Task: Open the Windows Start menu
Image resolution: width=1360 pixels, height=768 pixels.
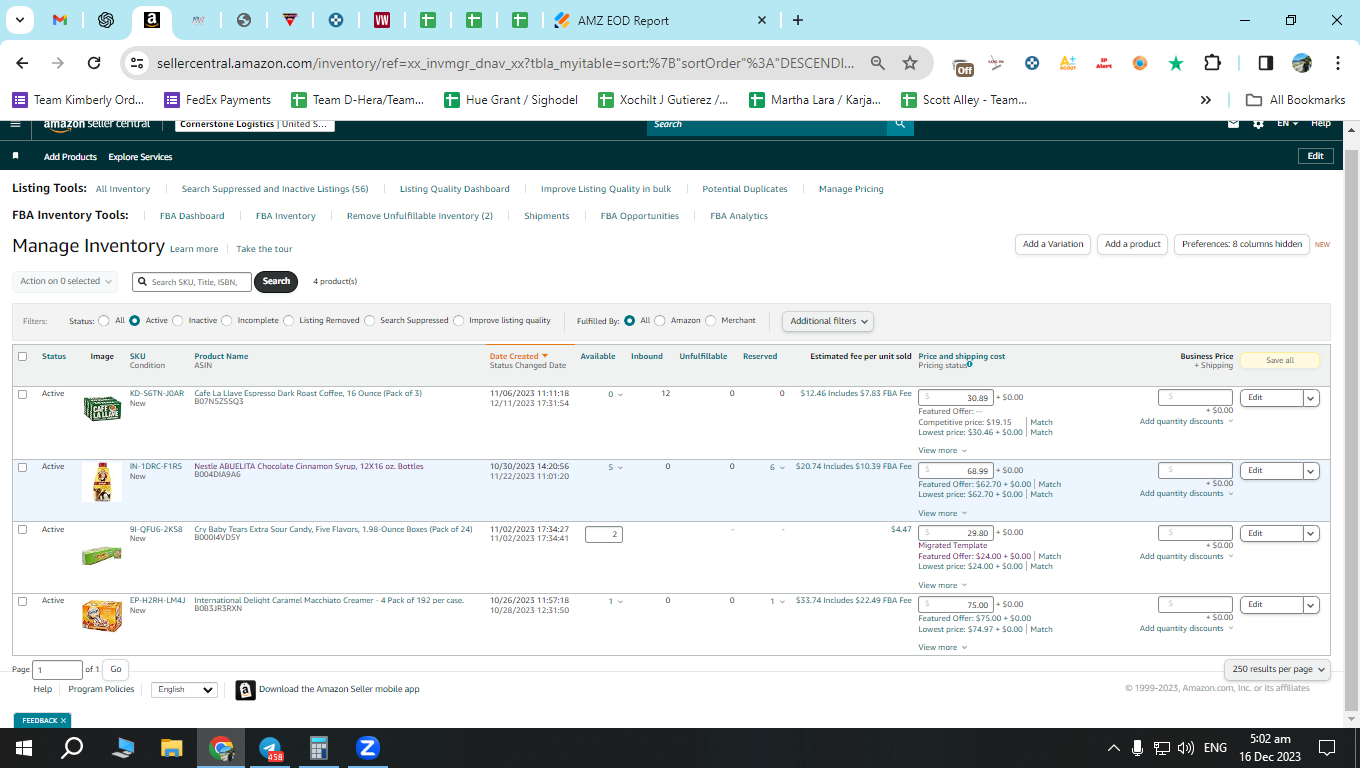Action: [24, 747]
